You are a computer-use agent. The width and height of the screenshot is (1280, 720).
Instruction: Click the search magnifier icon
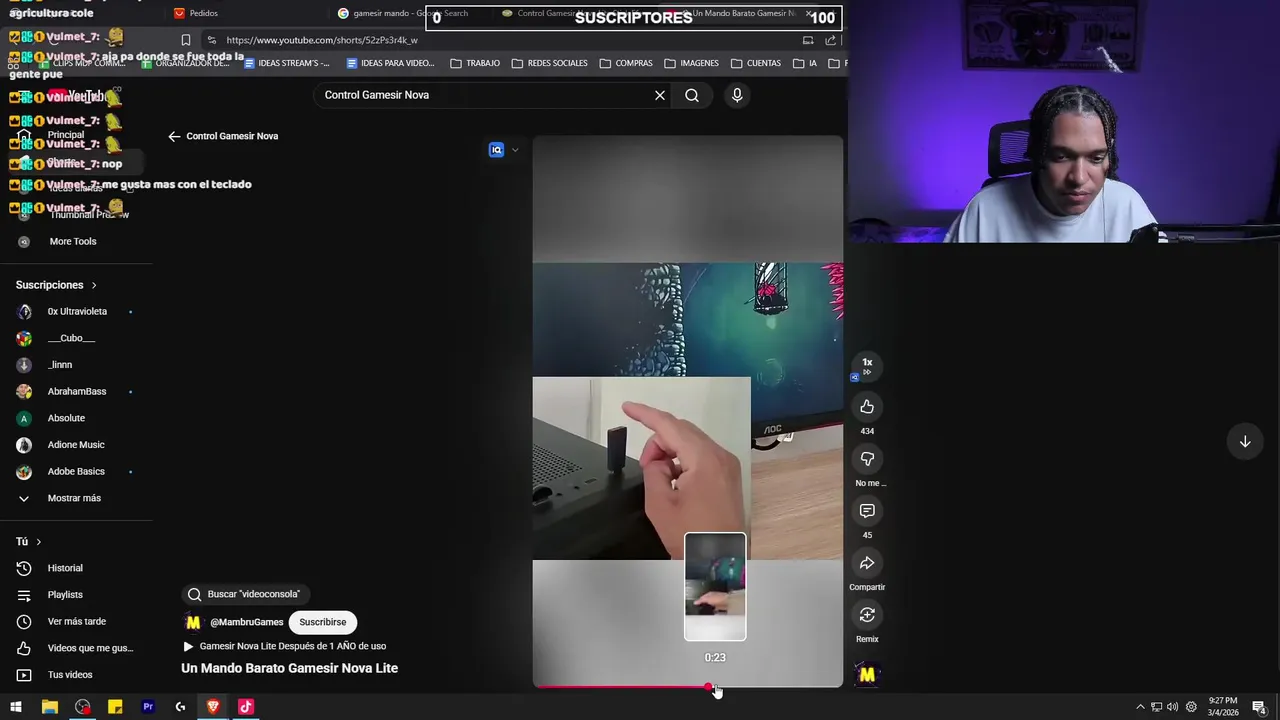click(x=692, y=95)
